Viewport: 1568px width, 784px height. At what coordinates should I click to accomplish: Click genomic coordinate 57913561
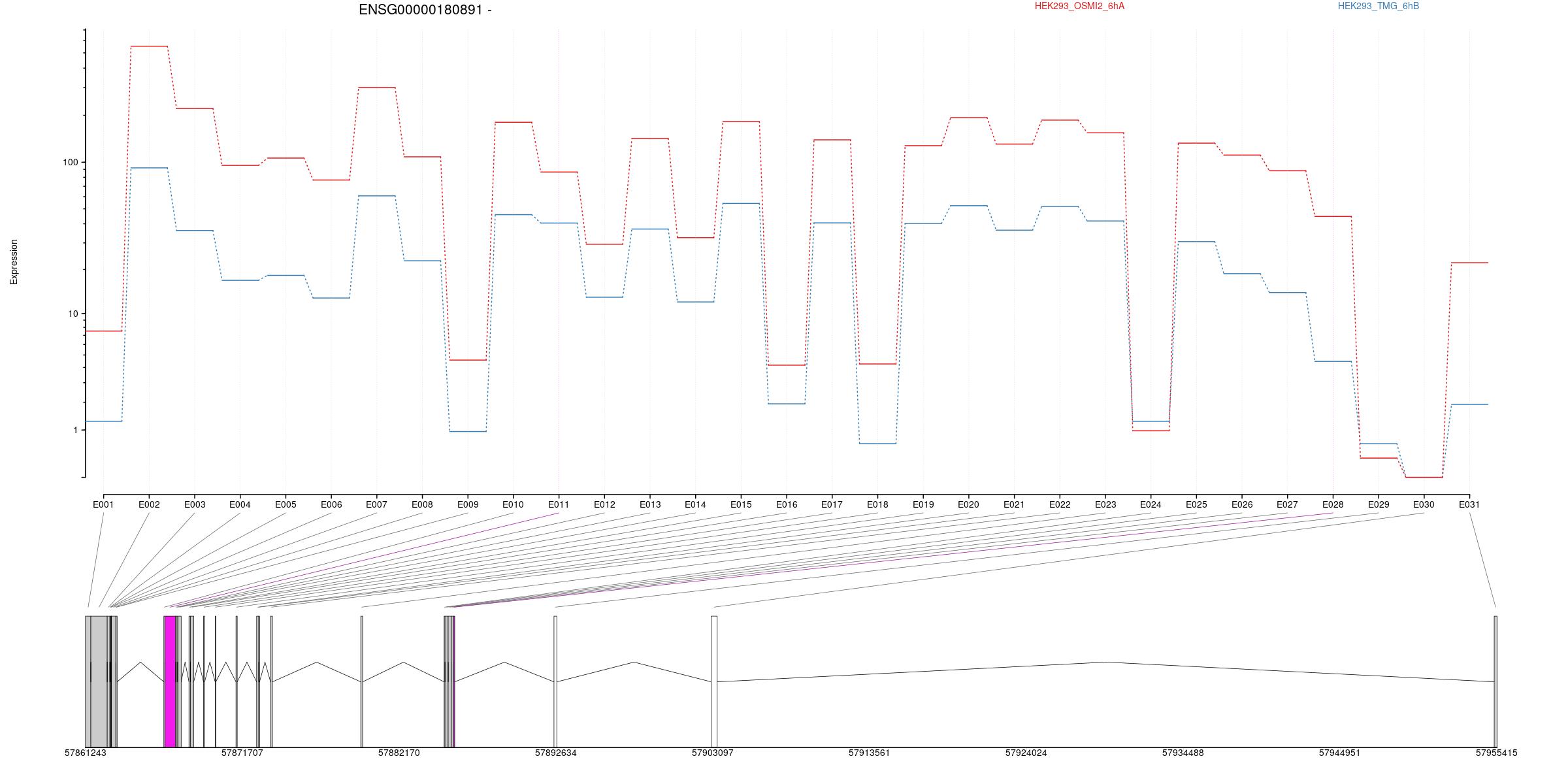[869, 753]
